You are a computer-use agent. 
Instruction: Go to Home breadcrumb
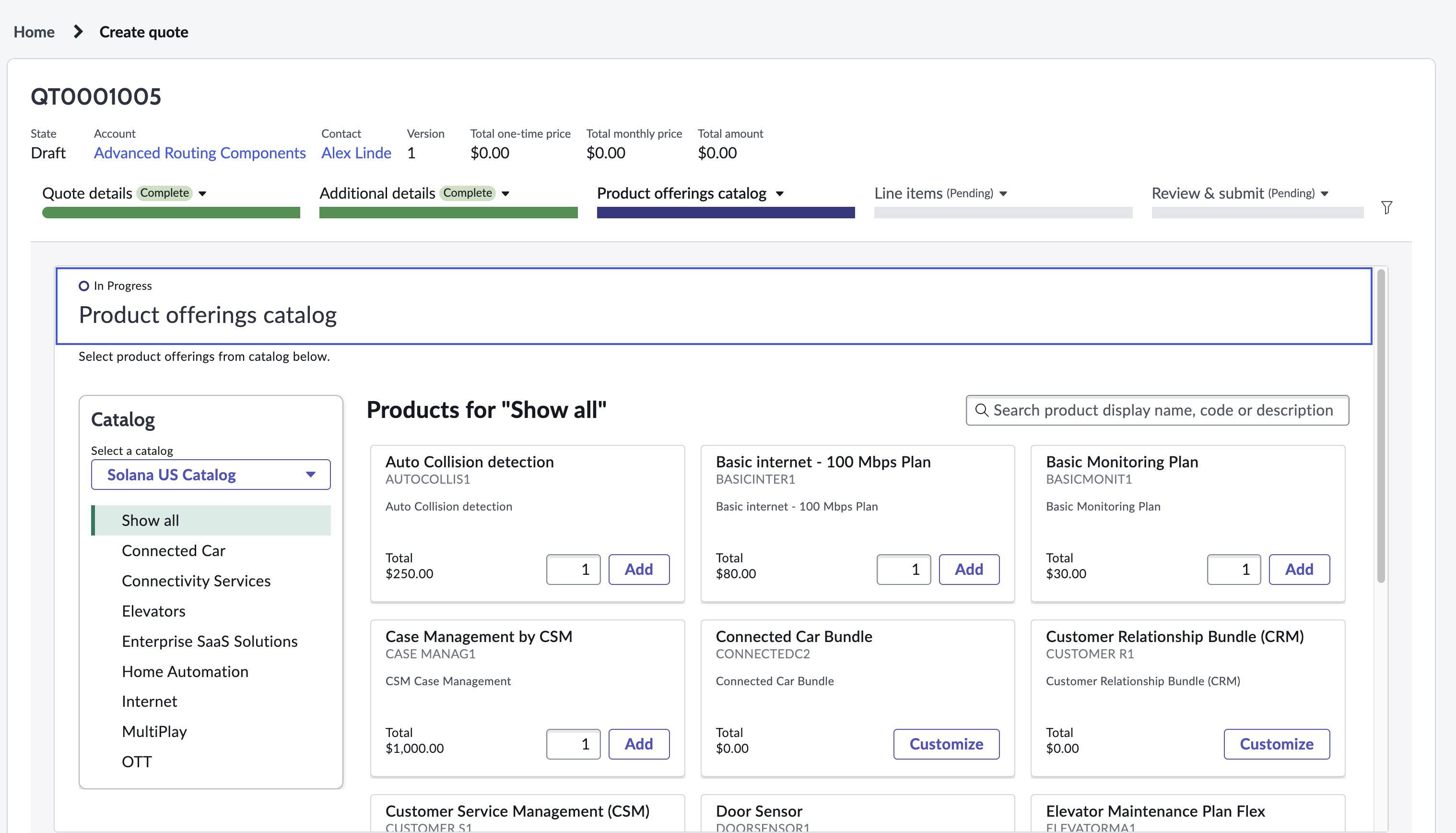point(34,32)
